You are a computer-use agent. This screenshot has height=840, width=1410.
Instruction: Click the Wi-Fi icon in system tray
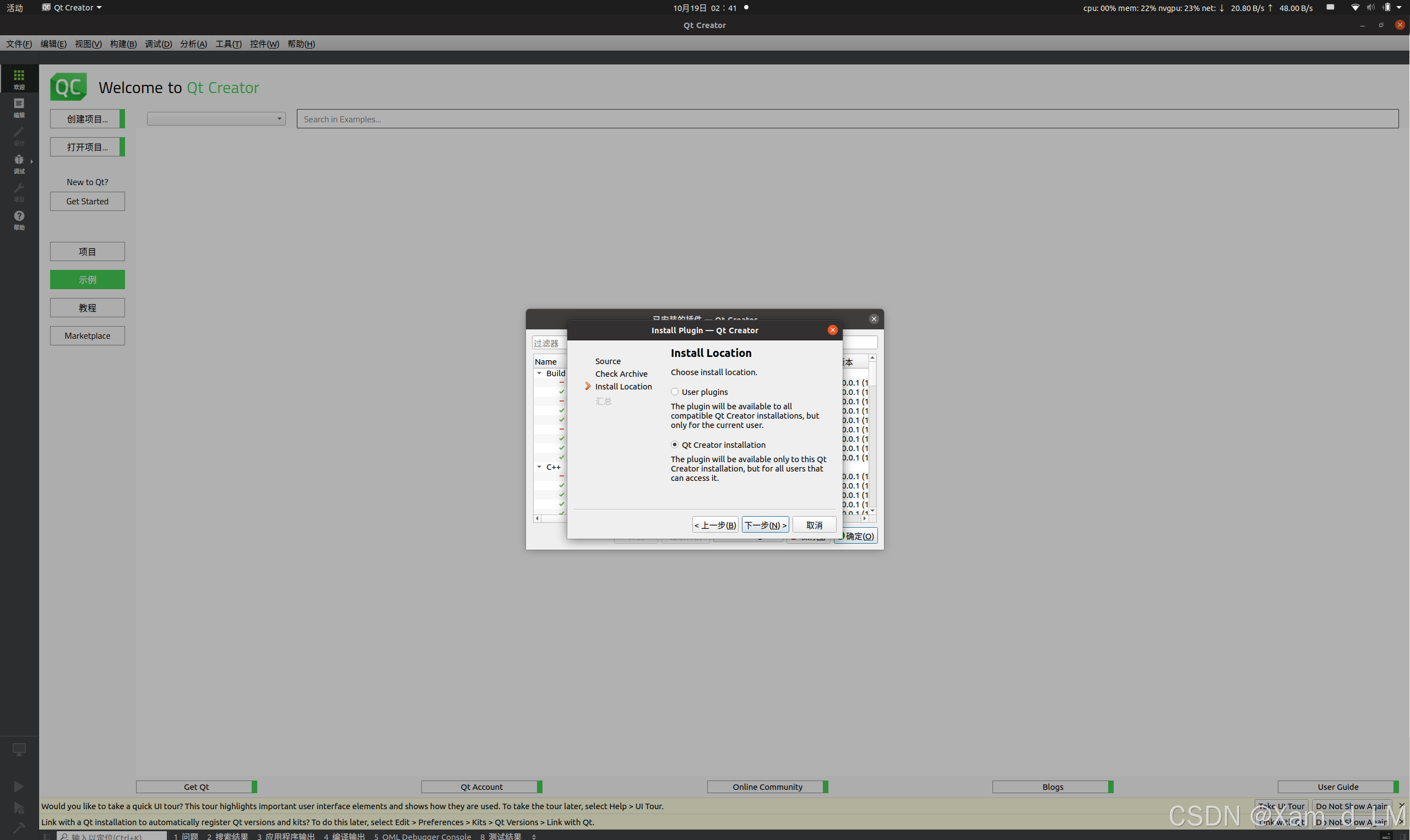pyautogui.click(x=1354, y=8)
